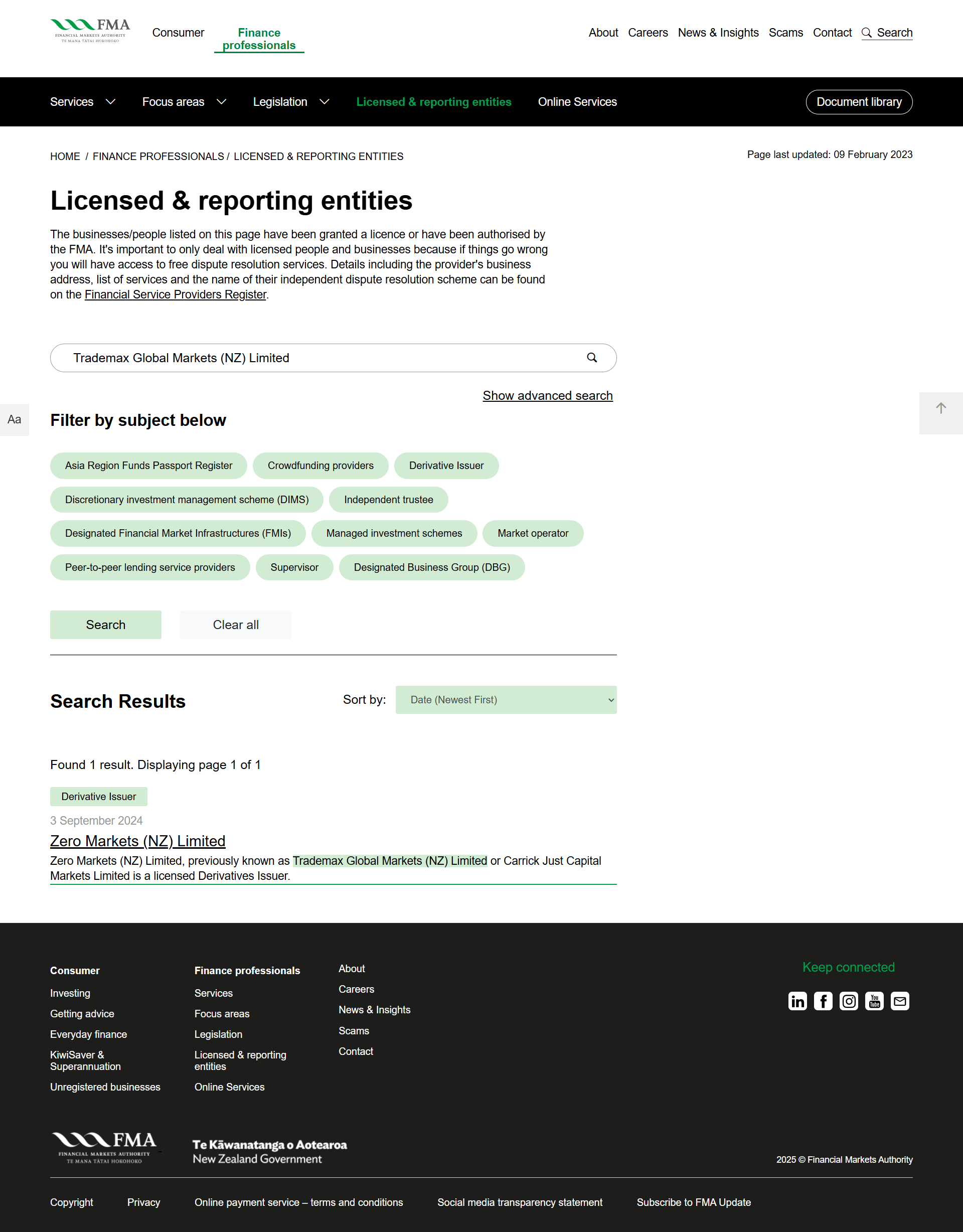
Task: Toggle the Derivative Issuer filter chip
Action: 446,466
